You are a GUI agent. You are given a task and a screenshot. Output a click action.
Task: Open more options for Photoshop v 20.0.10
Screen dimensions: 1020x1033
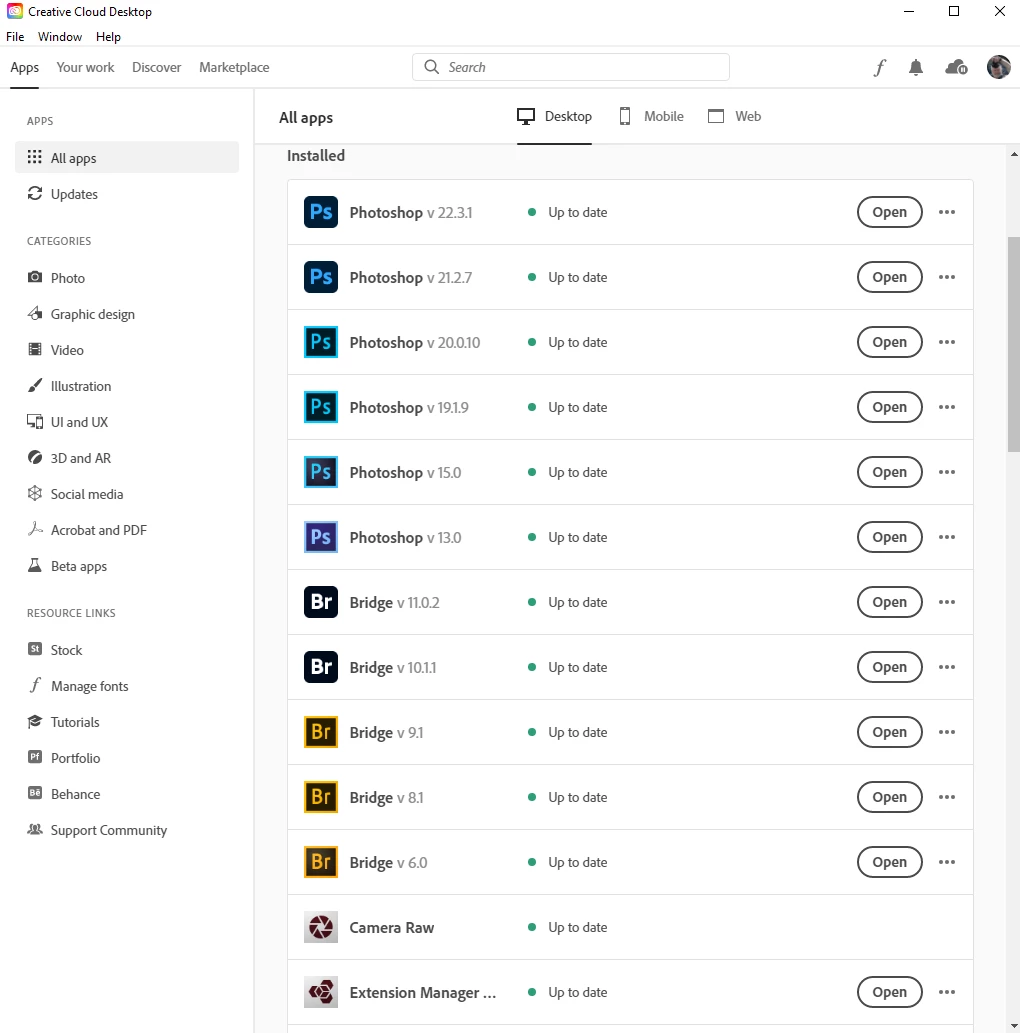point(947,342)
